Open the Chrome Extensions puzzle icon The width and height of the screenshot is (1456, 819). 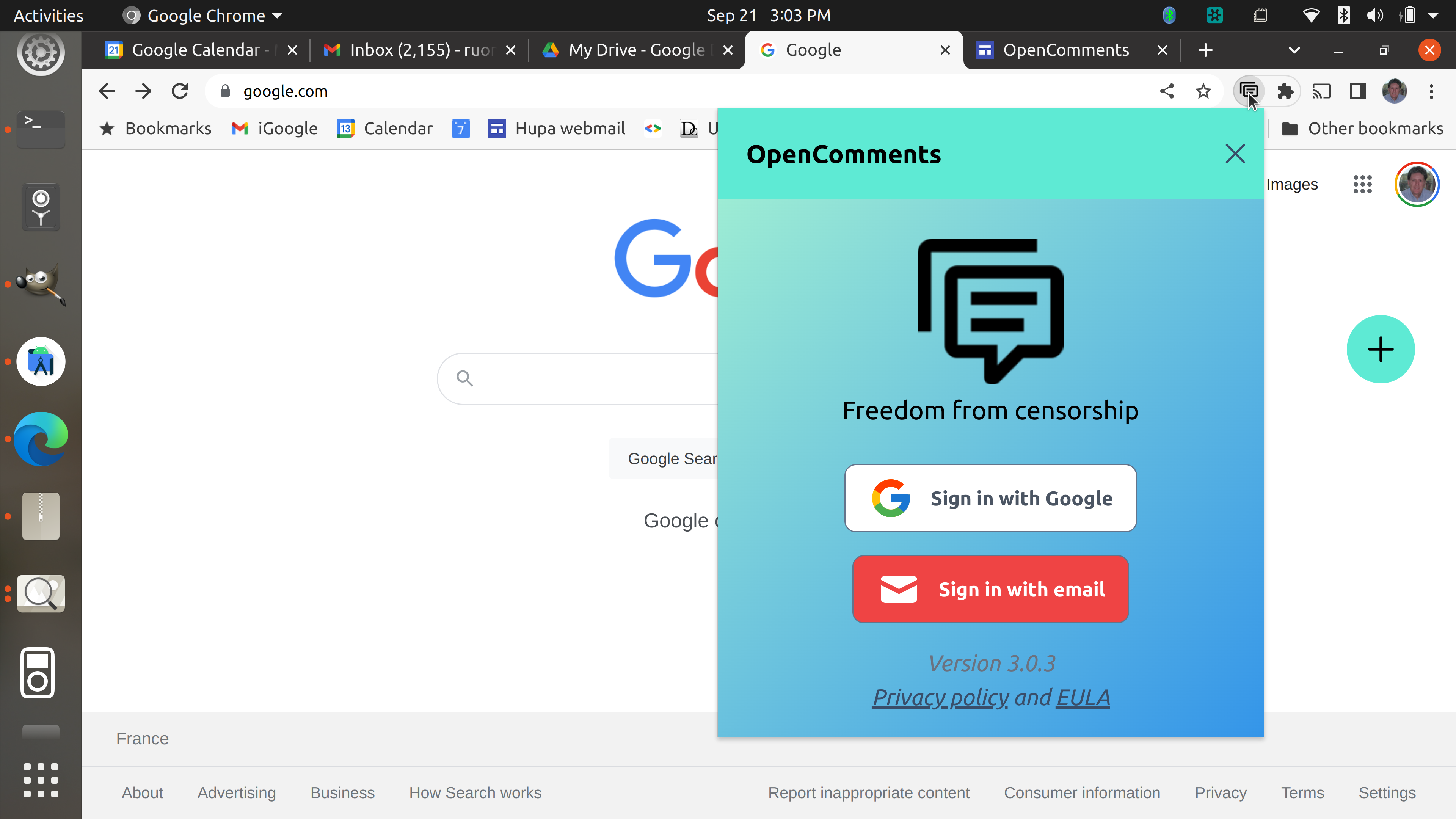tap(1285, 91)
